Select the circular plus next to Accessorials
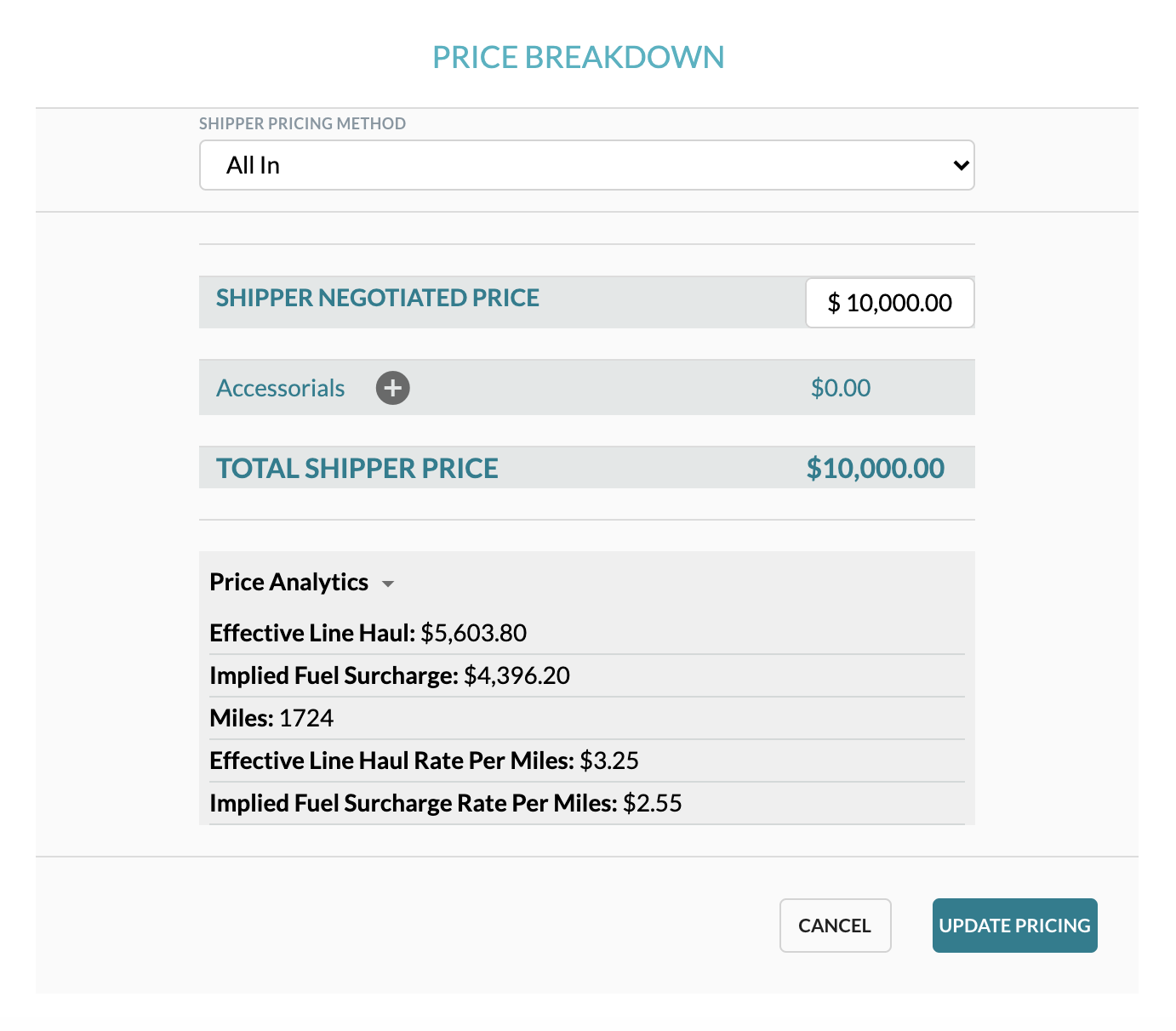The width and height of the screenshot is (1176, 1031). pos(392,387)
